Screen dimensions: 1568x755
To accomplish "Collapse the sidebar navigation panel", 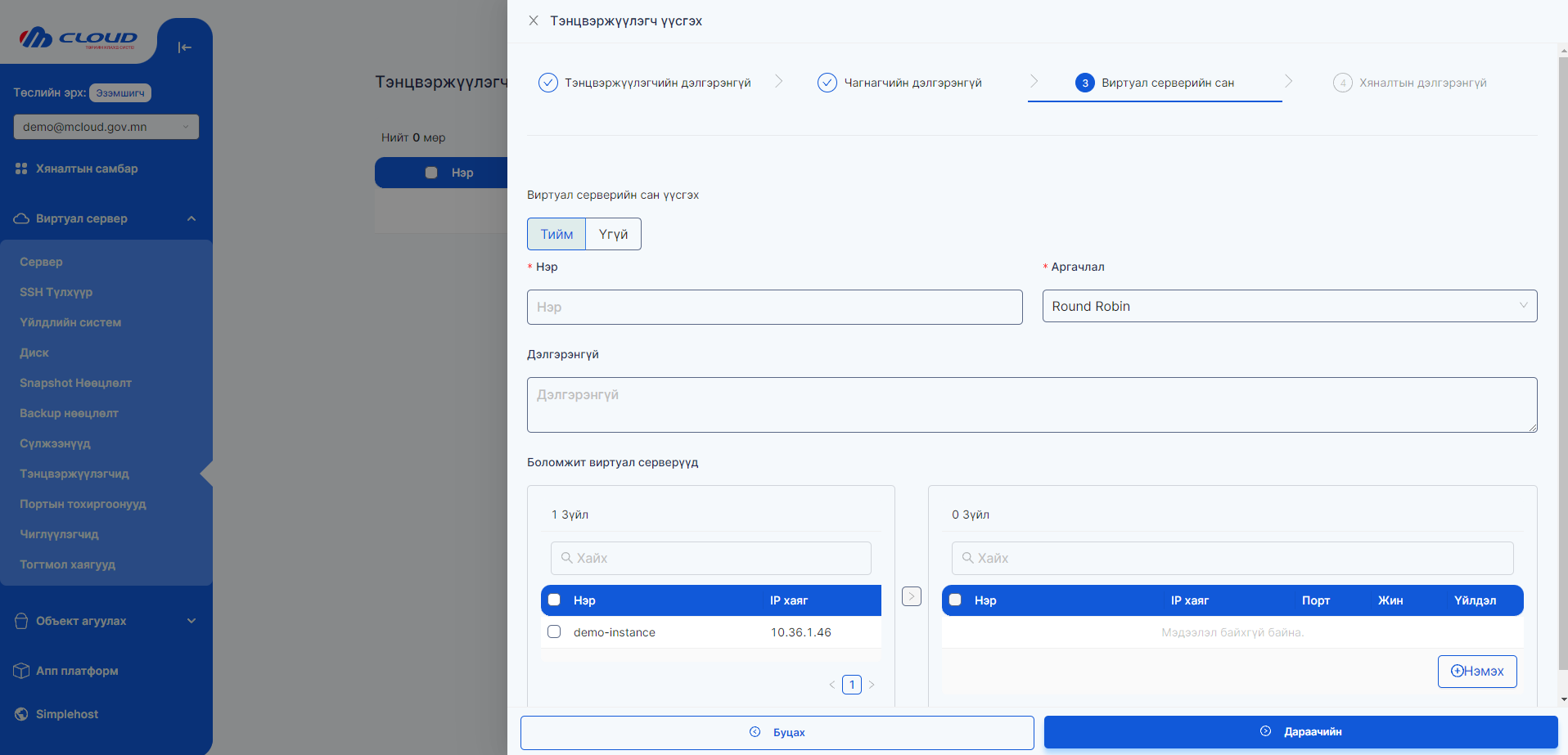I will pos(184,47).
